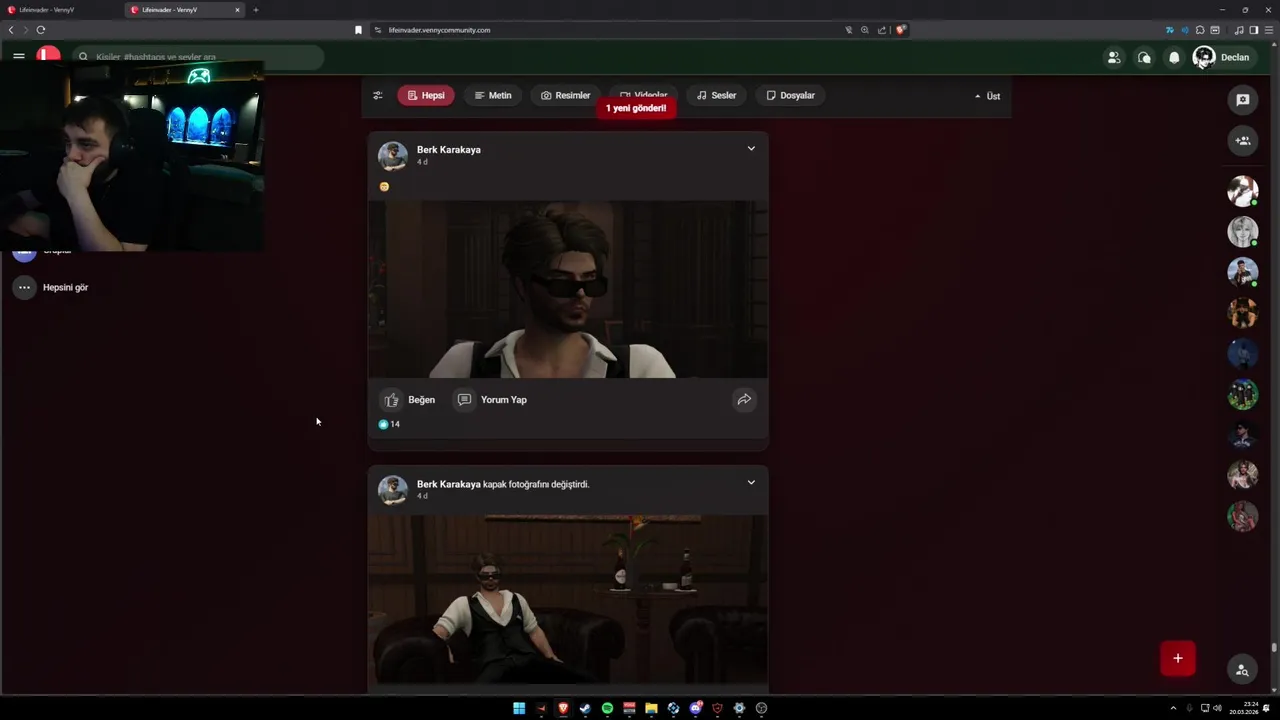Open the Üst sort dropdown
The image size is (1280, 720).
click(987, 96)
